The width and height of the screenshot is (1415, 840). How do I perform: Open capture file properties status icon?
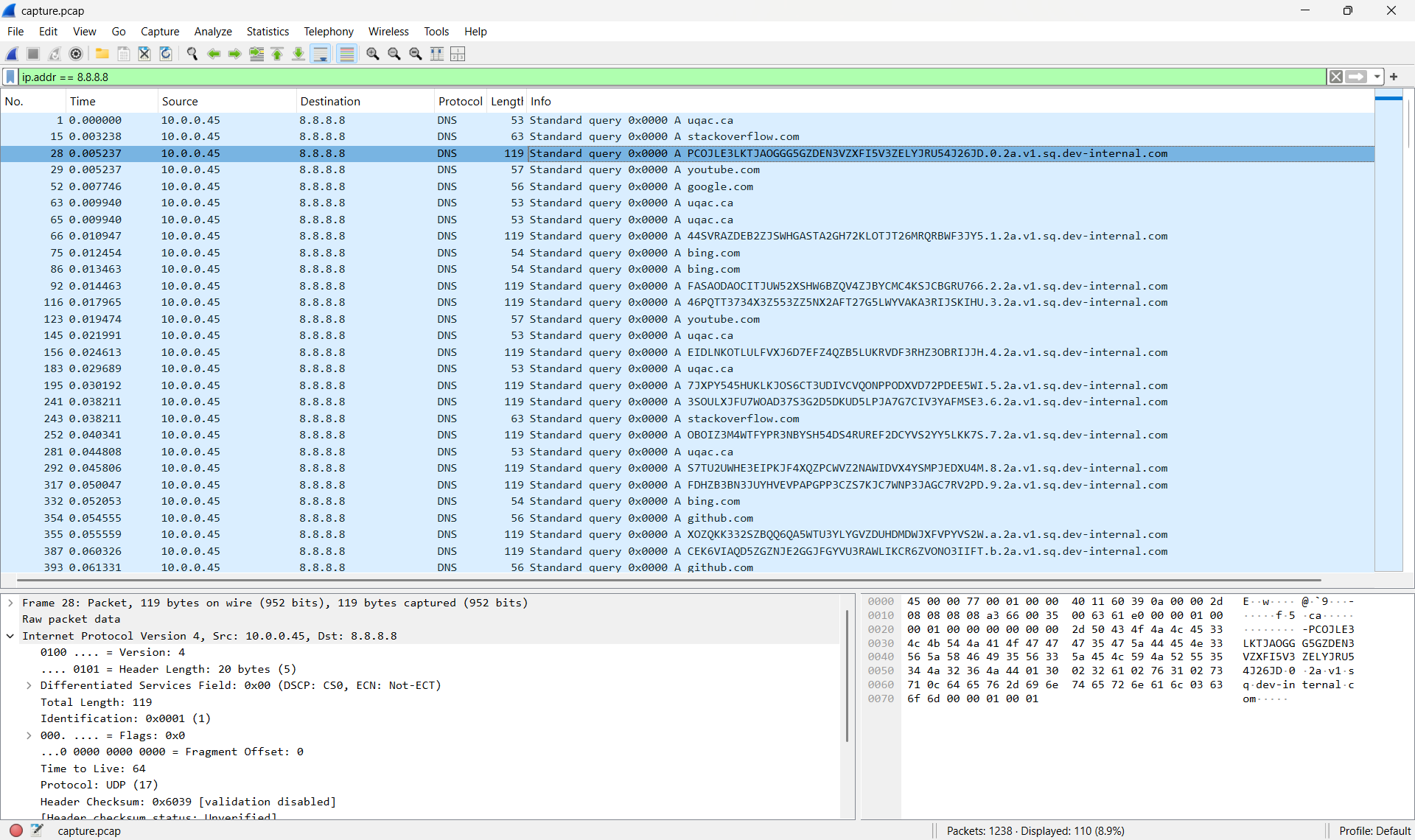coord(38,830)
